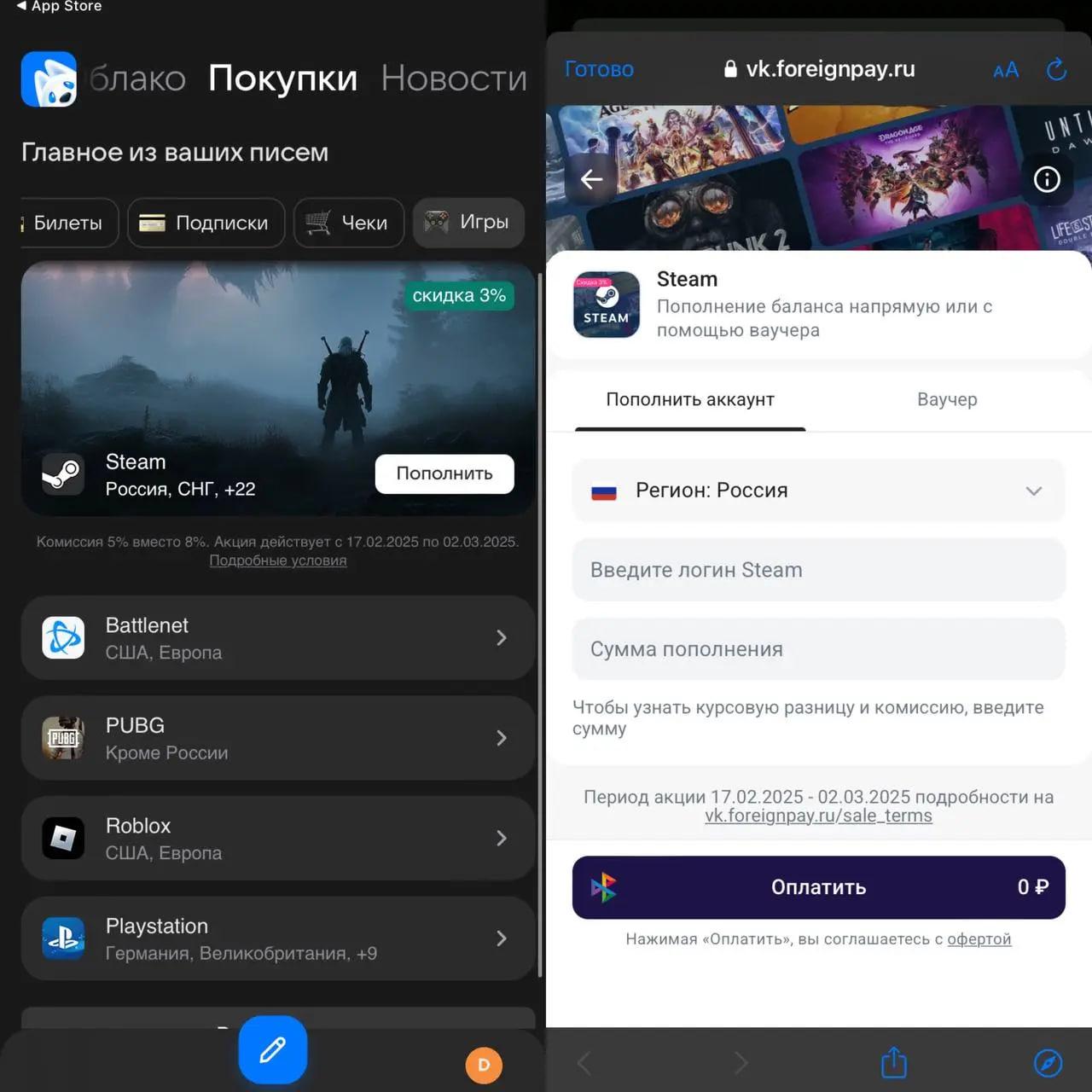The image size is (1092, 1092).
Task: Open the Облако tab
Action: point(137,78)
